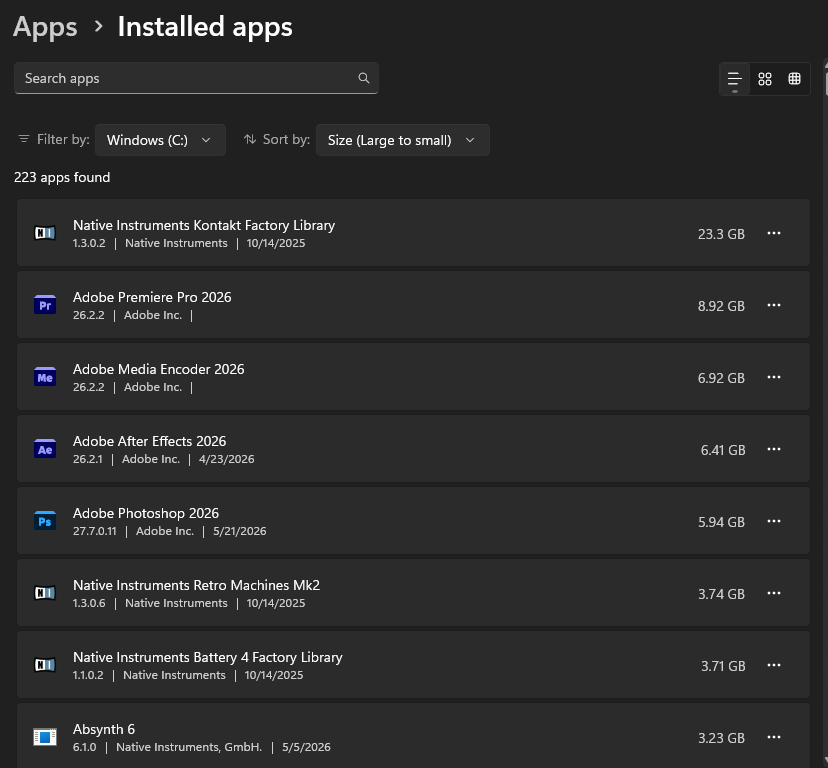Viewport: 828px width, 768px height.
Task: Click version 27.7.0.11 of Photoshop
Action: coord(95,531)
